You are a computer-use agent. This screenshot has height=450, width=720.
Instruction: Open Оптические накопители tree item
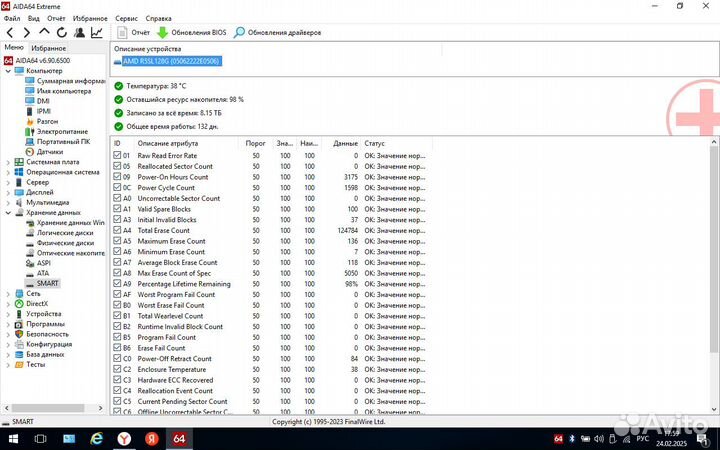coord(65,253)
